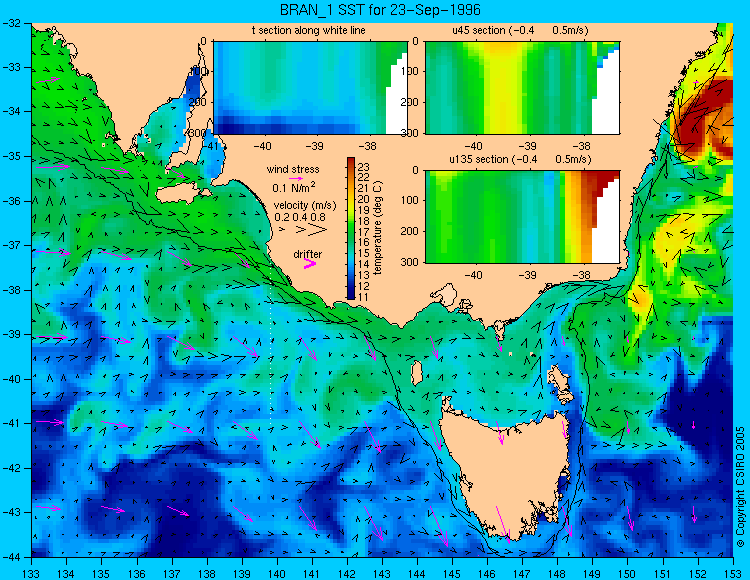Click longitude label 153 on bottom axis
Viewport: 750px width, 580px height.
[733, 573]
